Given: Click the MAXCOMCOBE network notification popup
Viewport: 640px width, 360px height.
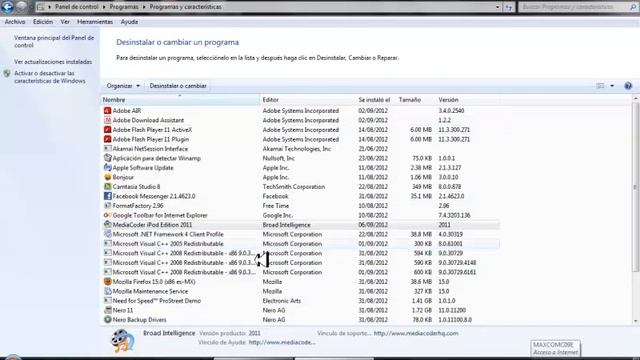Looking at the screenshot, I should pos(556,348).
